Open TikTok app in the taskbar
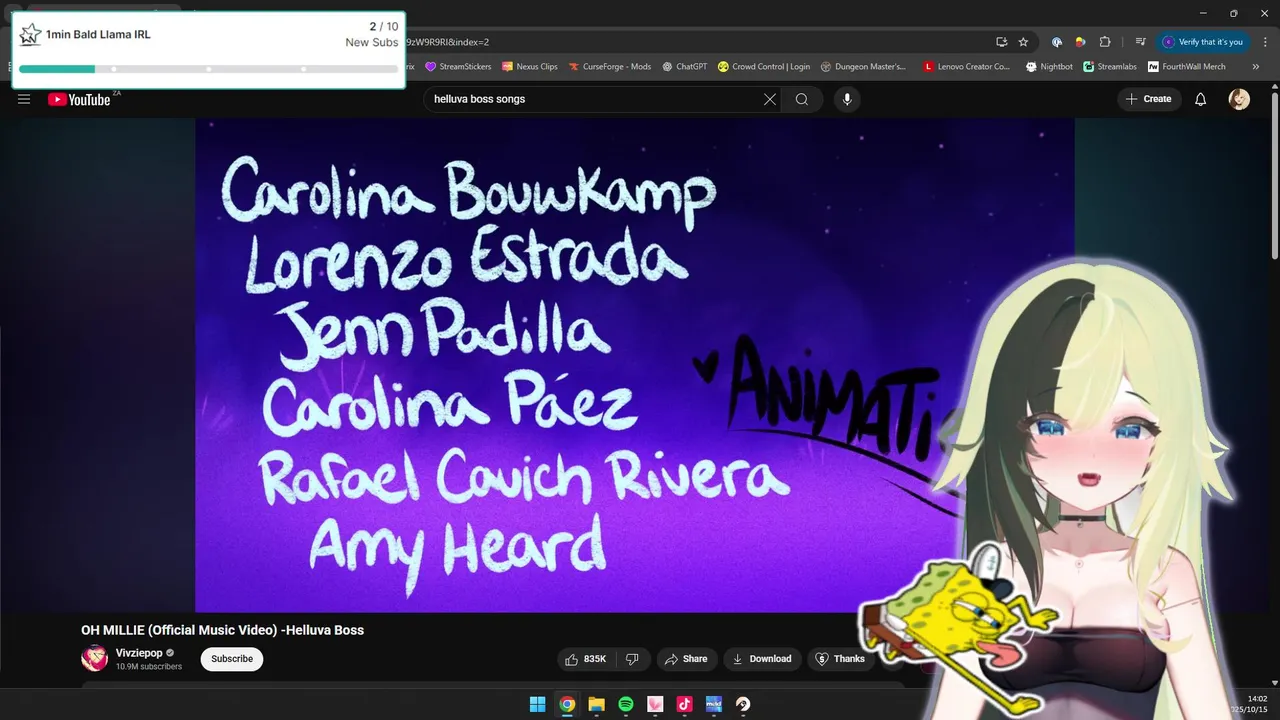Screen dimensions: 1280x720 (x=684, y=704)
